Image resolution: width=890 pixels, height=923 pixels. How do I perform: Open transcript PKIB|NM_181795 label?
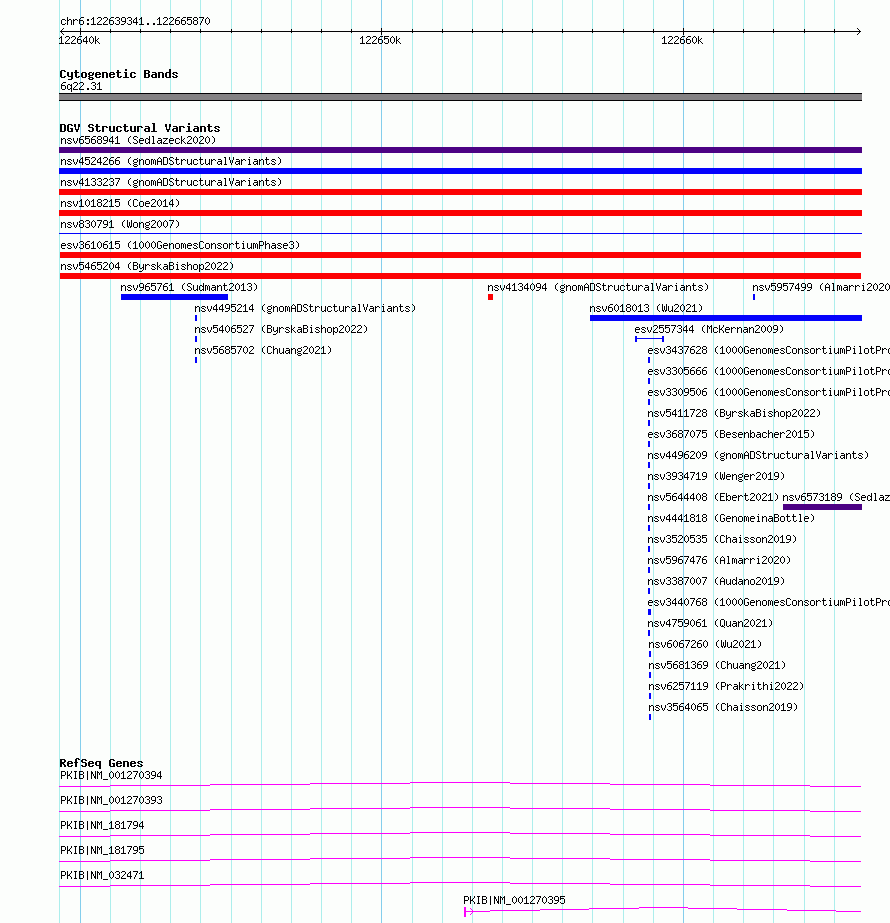(102, 851)
